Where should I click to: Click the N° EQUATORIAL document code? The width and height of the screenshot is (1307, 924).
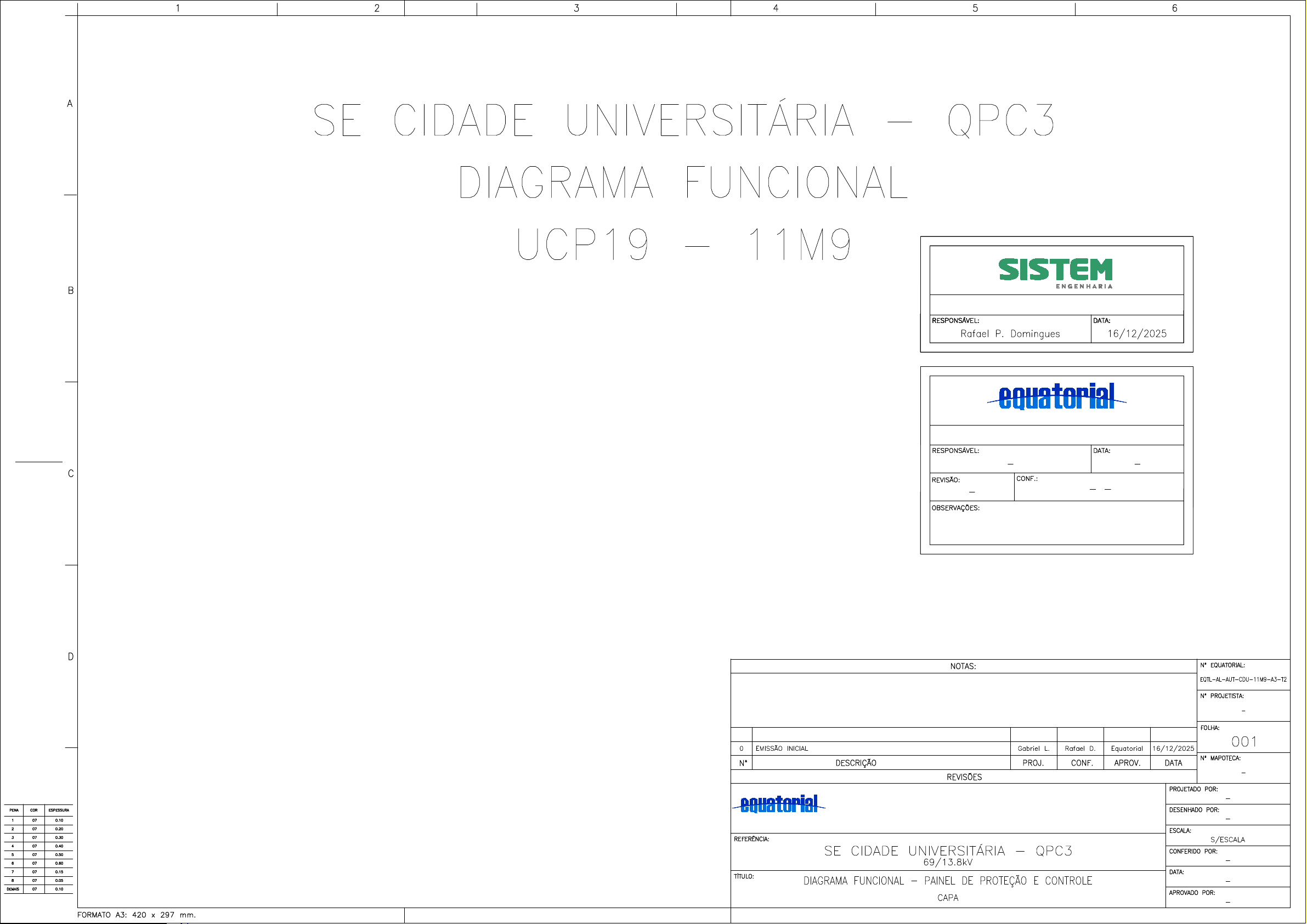click(1243, 679)
